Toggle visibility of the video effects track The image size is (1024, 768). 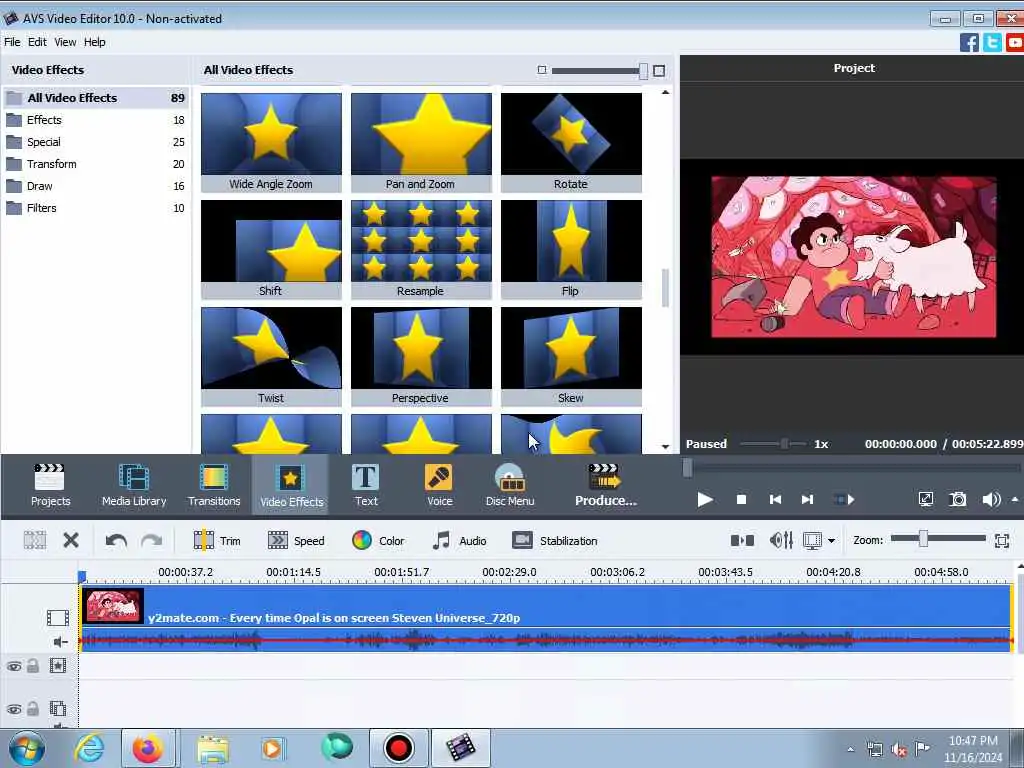(x=14, y=666)
